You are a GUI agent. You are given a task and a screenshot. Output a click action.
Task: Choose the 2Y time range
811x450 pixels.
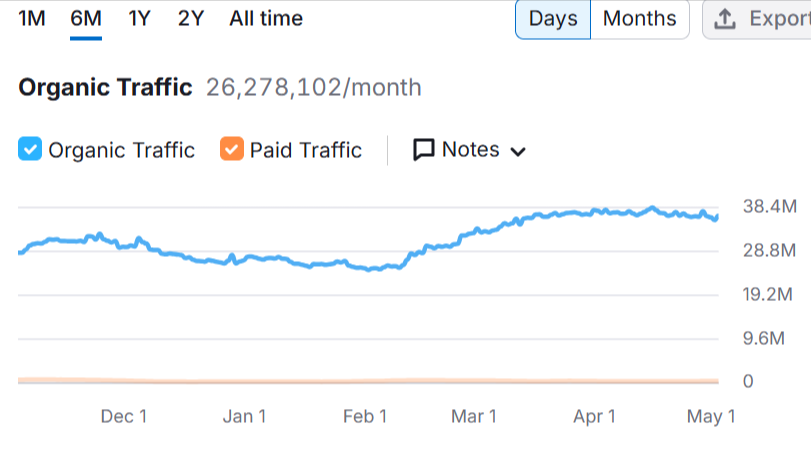pos(190,19)
